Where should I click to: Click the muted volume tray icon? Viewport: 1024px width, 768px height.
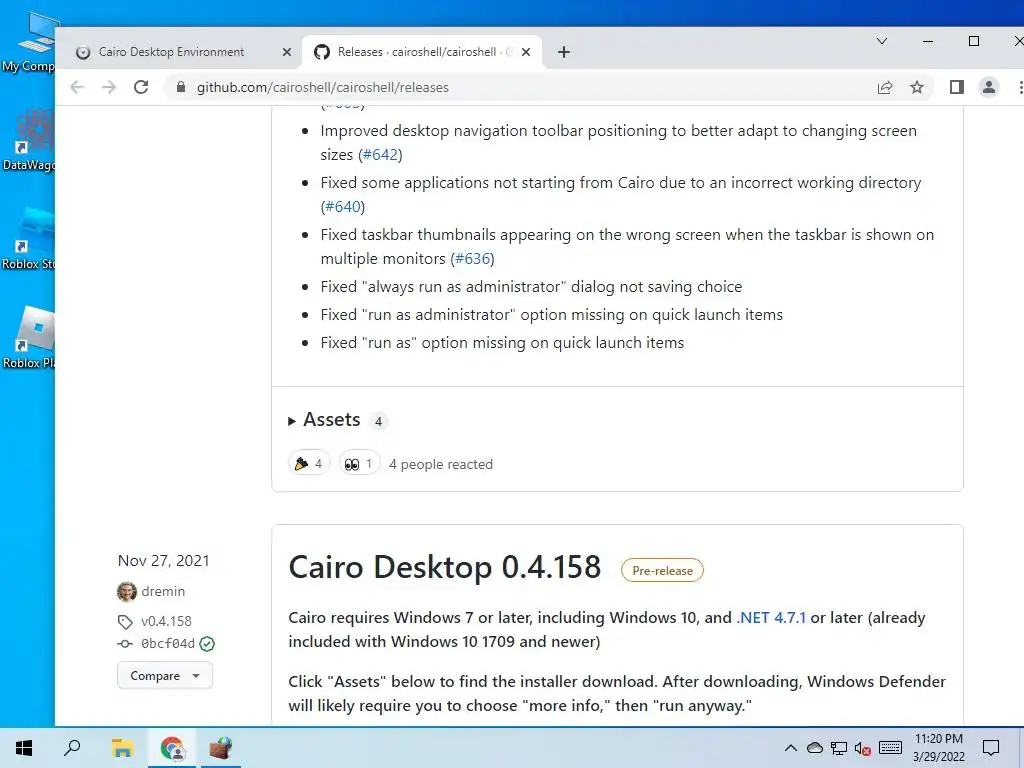pyautogui.click(x=863, y=748)
